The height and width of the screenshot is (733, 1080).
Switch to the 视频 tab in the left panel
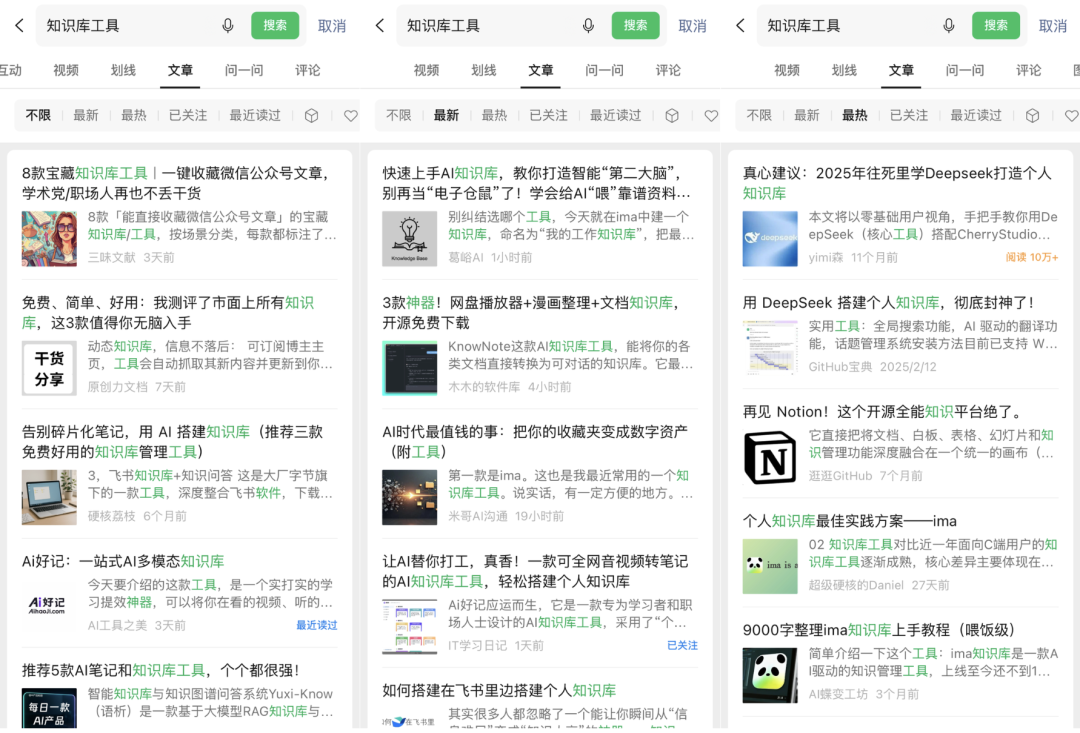pyautogui.click(x=66, y=70)
